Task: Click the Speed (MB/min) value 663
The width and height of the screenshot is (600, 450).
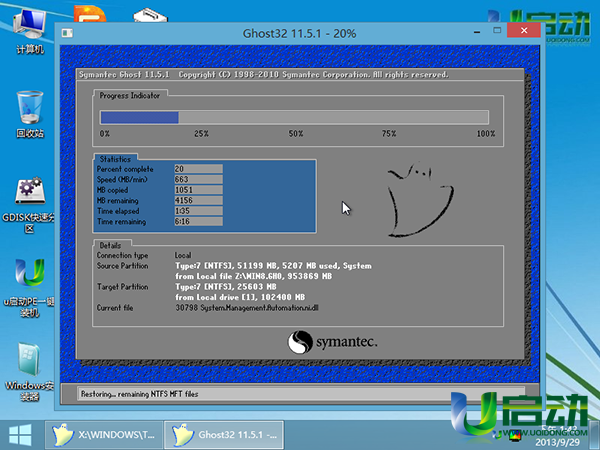Action: pyautogui.click(x=198, y=179)
